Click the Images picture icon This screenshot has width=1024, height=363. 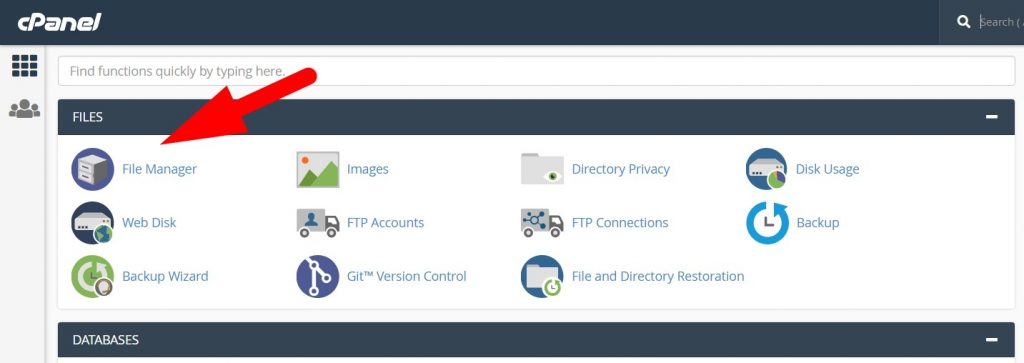coord(317,169)
